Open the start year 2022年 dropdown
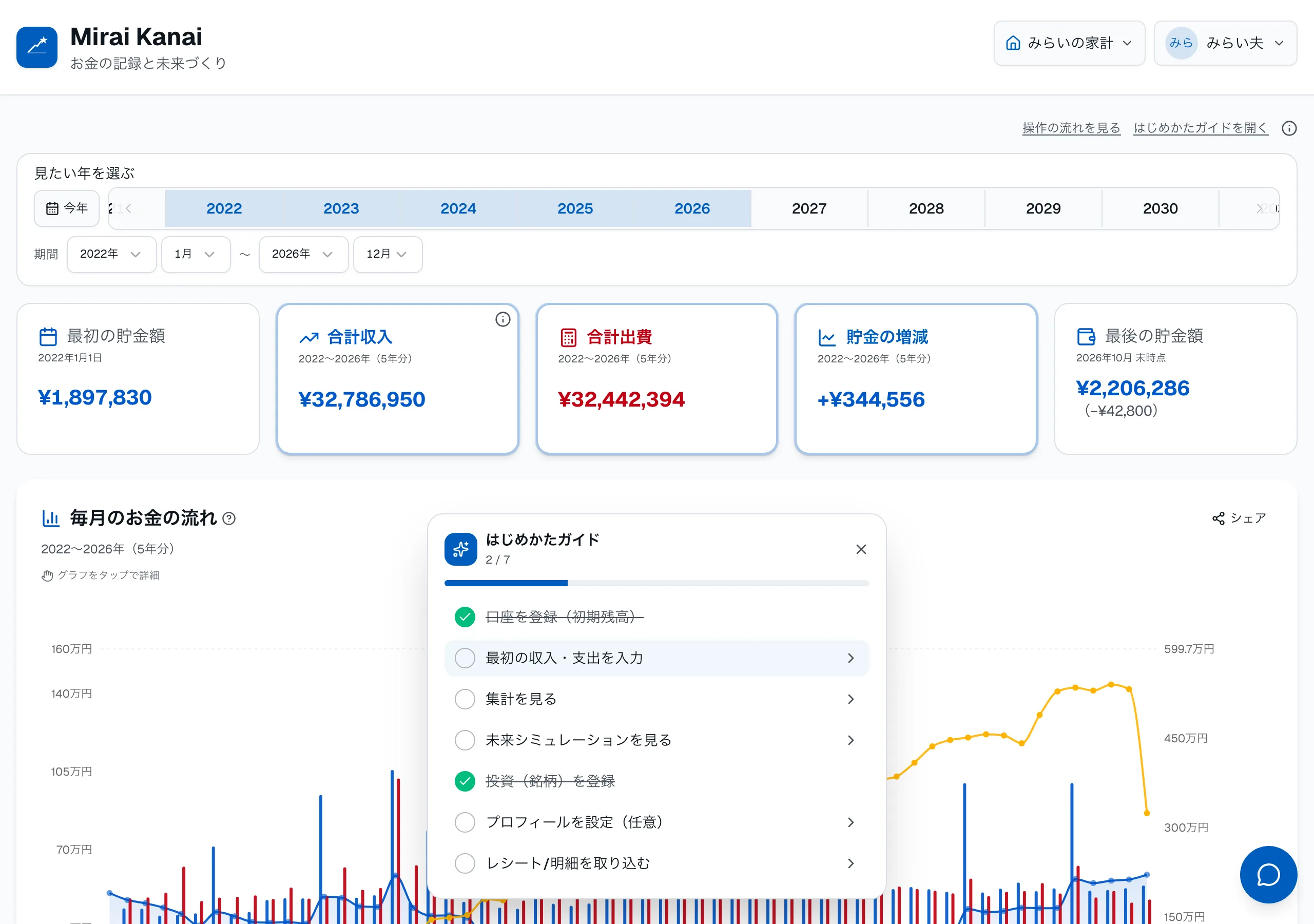Viewport: 1314px width, 924px height. [111, 254]
